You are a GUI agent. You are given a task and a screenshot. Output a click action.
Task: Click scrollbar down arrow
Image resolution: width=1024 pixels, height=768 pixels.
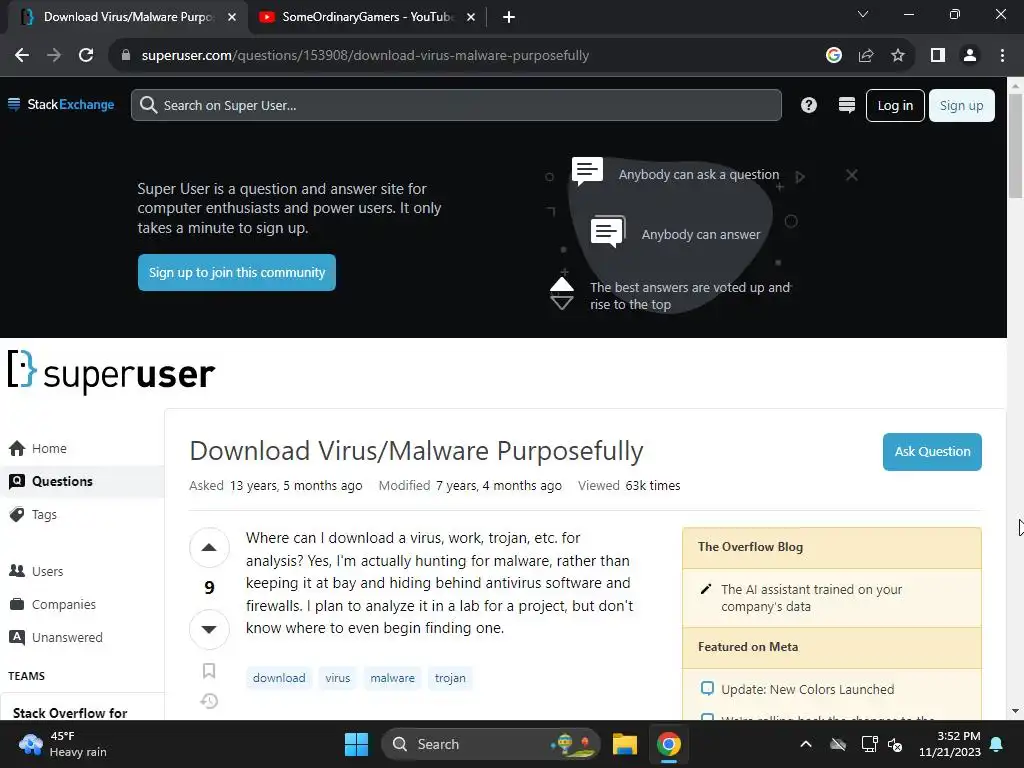(1015, 711)
